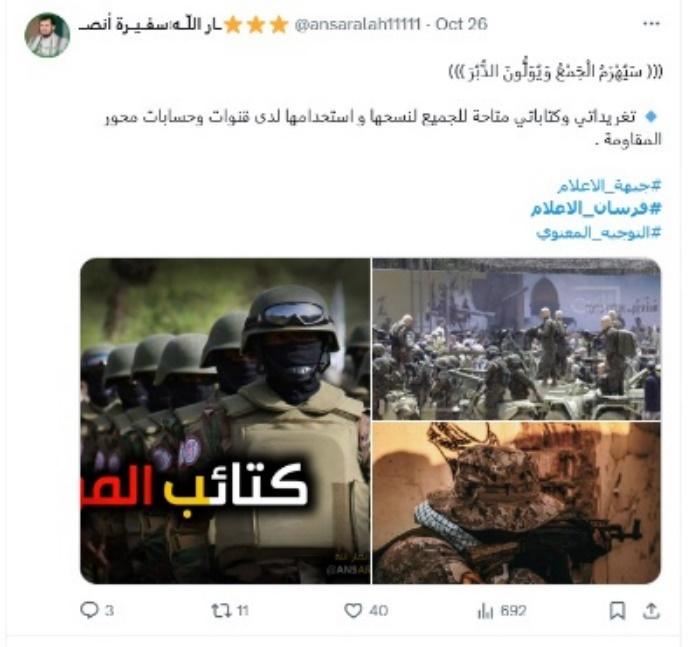Like the post with the heart icon
The width and height of the screenshot is (699, 647).
click(353, 610)
